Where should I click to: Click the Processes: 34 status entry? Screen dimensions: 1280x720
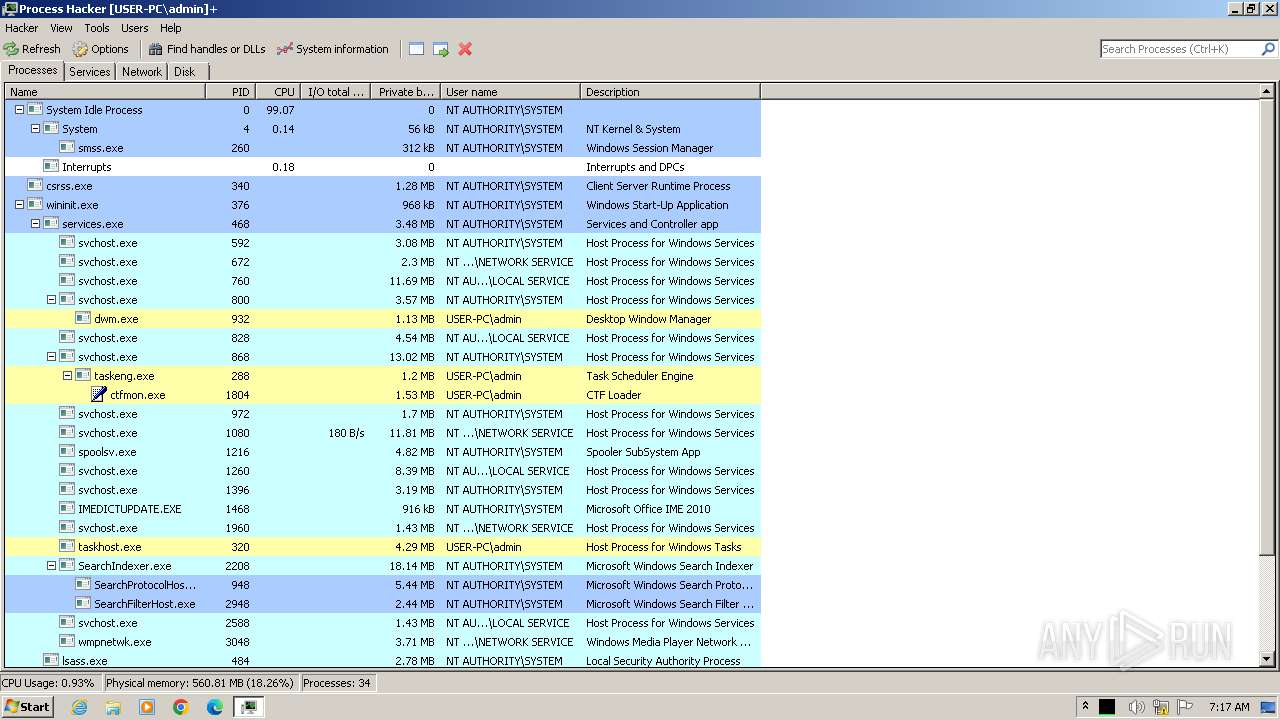pyautogui.click(x=337, y=683)
